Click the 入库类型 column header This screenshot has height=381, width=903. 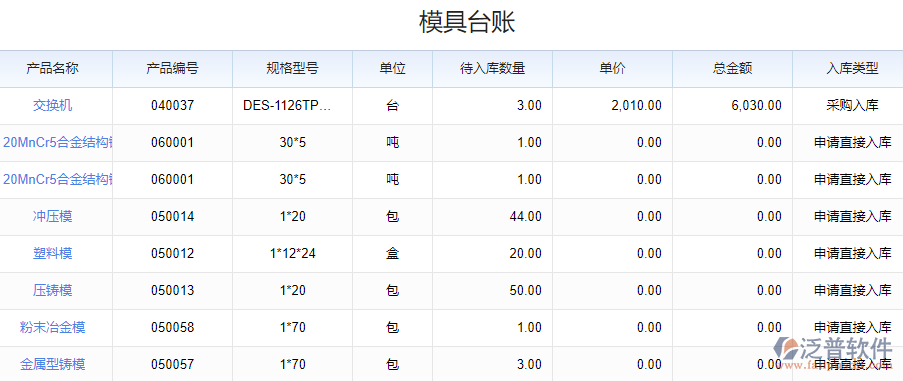[x=852, y=68]
